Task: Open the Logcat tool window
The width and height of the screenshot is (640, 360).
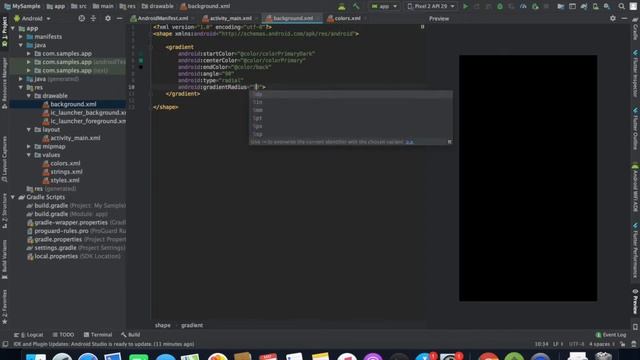Action: (x=29, y=335)
